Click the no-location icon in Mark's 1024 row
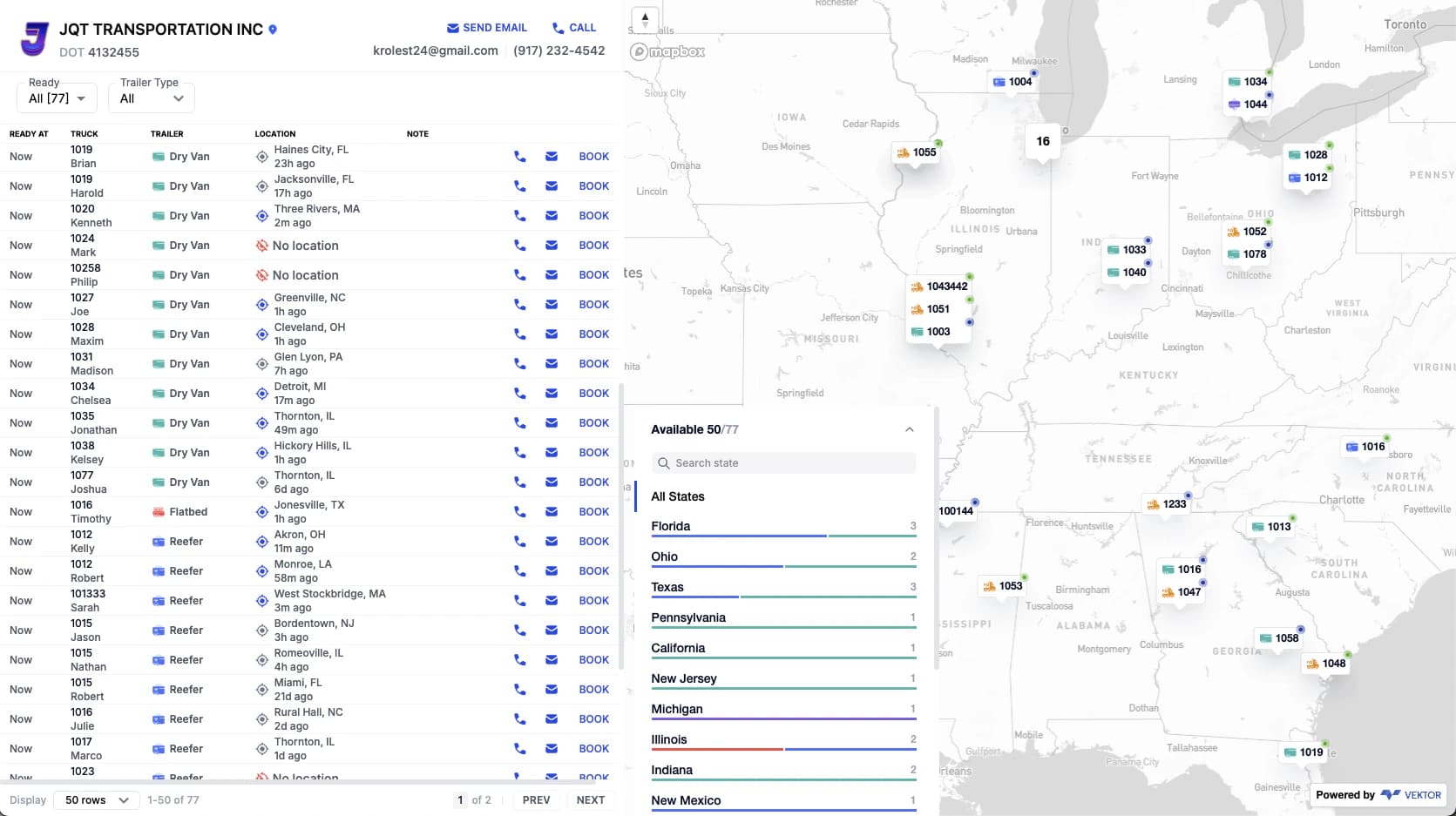Screen dimensions: 1456x816 [x=261, y=246]
